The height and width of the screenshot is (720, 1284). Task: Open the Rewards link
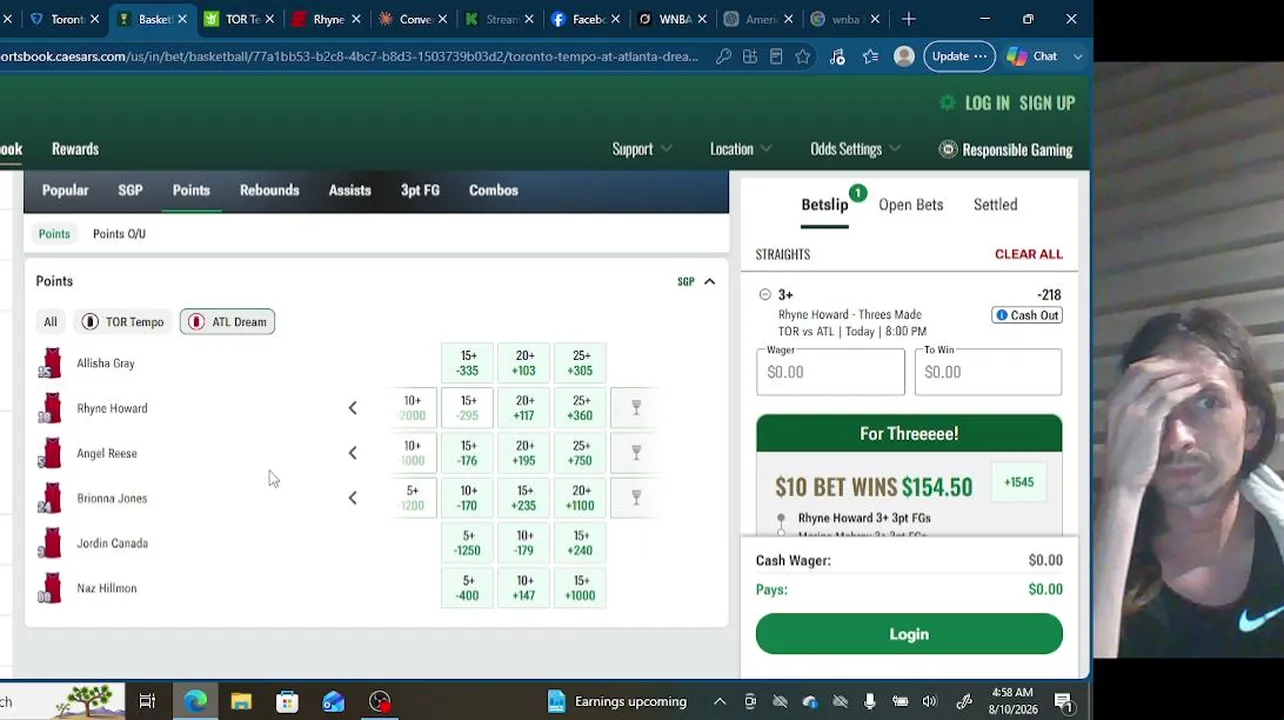tap(75, 149)
